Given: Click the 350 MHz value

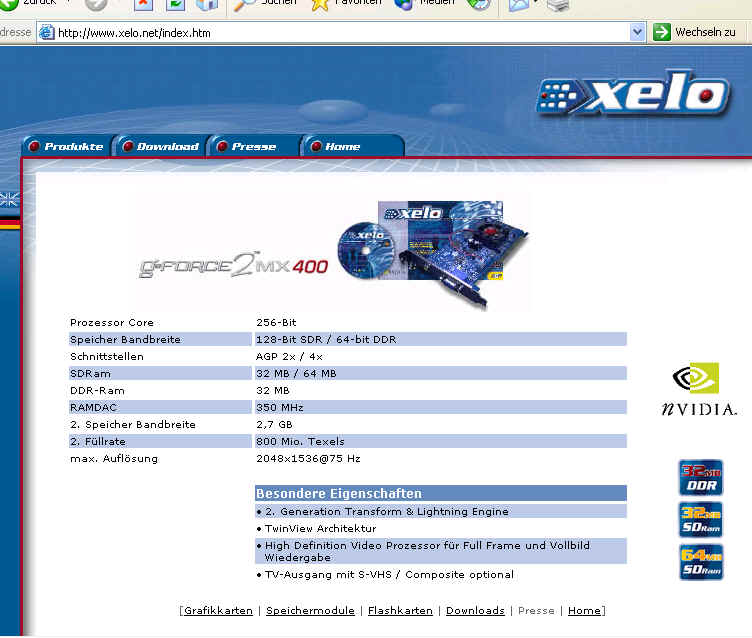Looking at the screenshot, I should pyautogui.click(x=280, y=407).
